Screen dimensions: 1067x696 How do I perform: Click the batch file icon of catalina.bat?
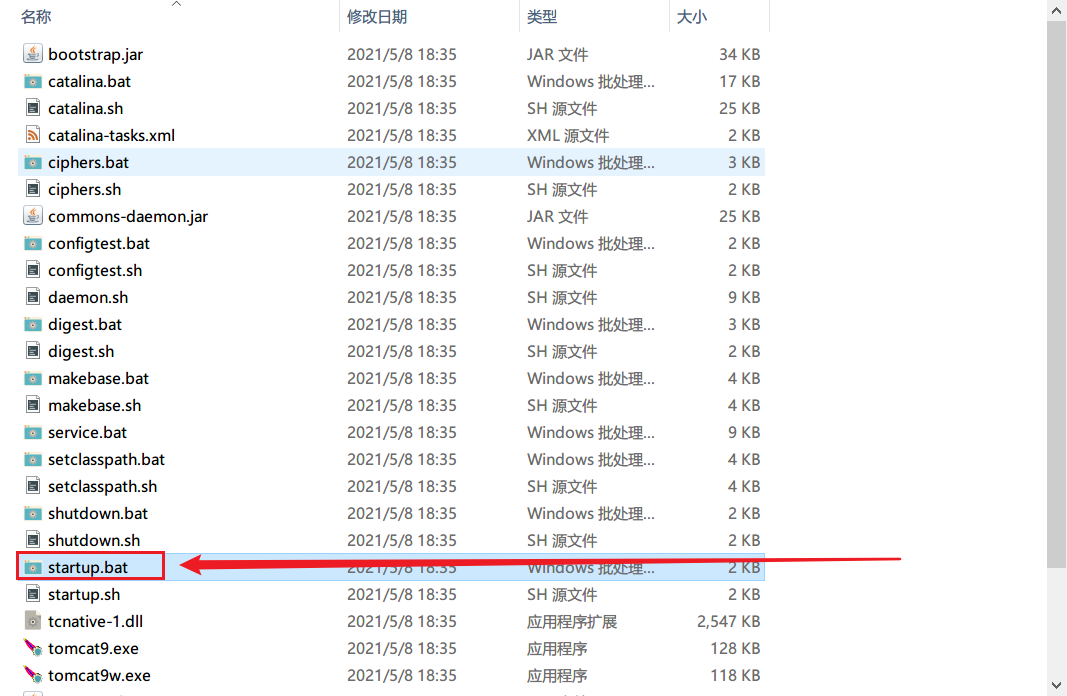tap(31, 81)
